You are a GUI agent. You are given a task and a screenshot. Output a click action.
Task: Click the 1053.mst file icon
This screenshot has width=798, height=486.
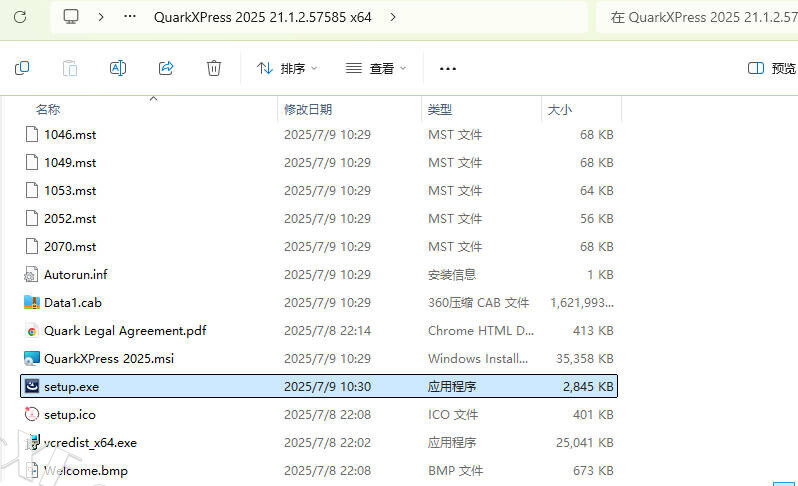pyautogui.click(x=32, y=190)
